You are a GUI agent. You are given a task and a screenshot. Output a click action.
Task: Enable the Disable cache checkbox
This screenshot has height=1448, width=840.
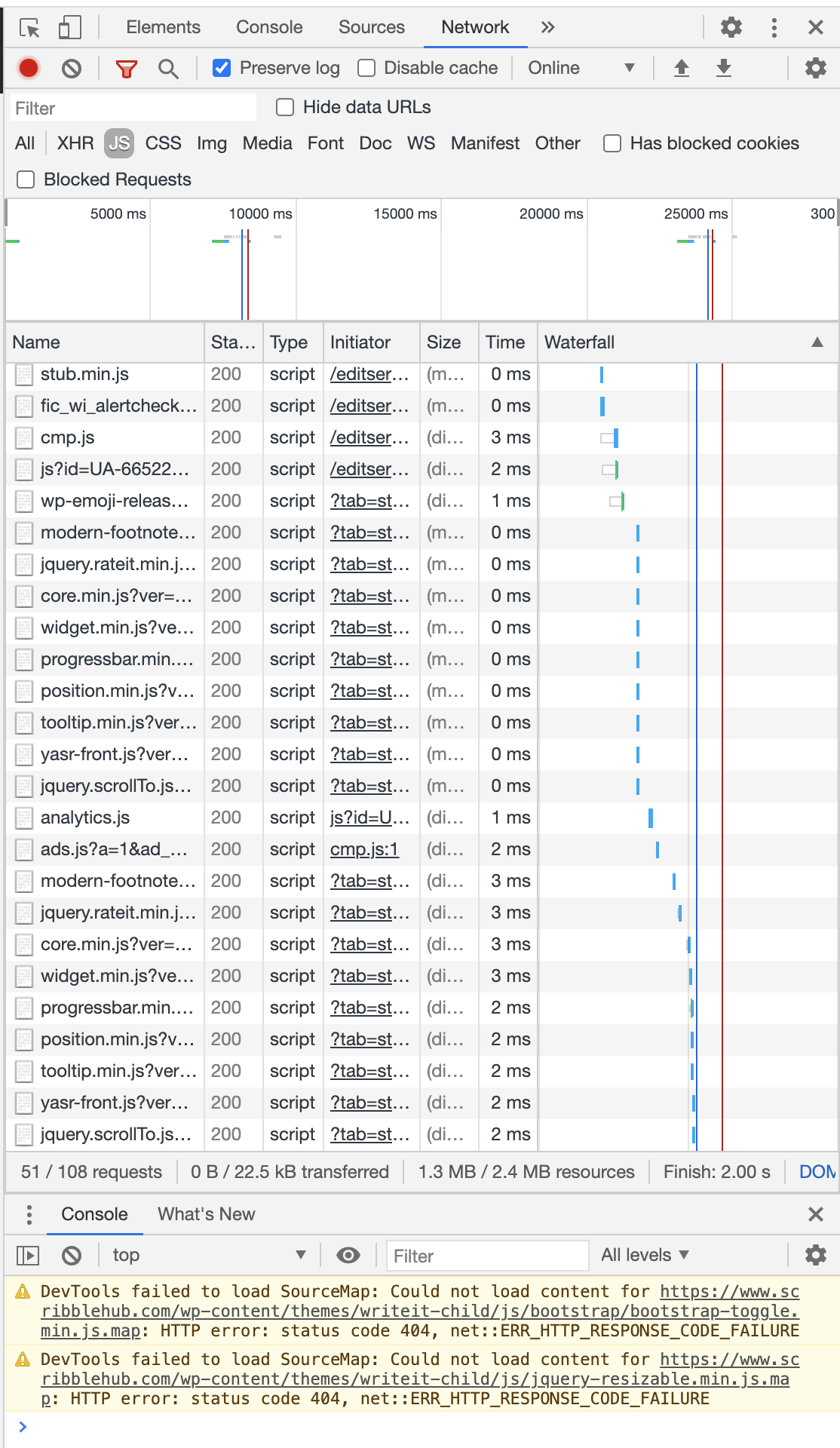[366, 68]
